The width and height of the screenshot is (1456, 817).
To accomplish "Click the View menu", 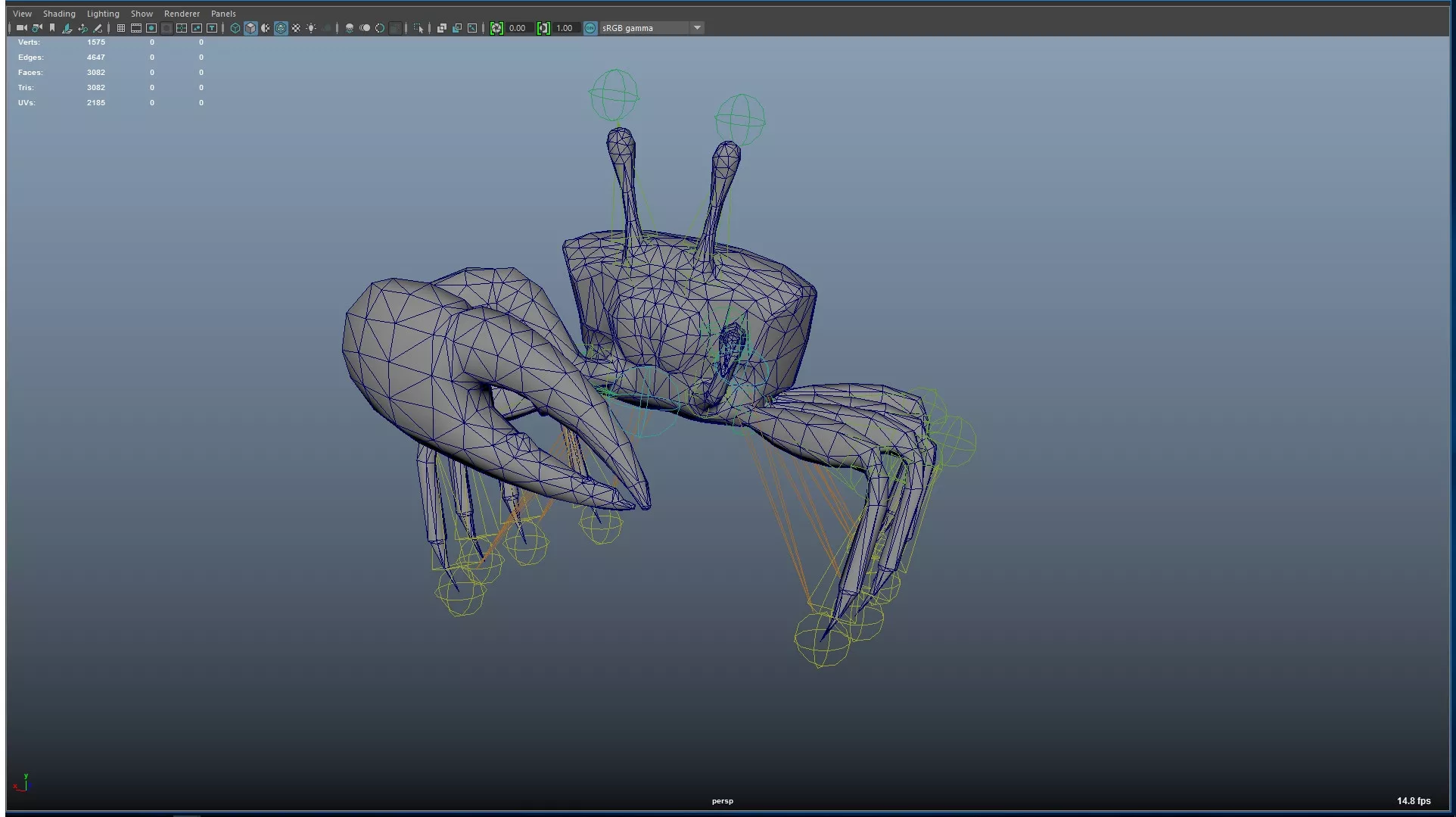I will coord(22,14).
